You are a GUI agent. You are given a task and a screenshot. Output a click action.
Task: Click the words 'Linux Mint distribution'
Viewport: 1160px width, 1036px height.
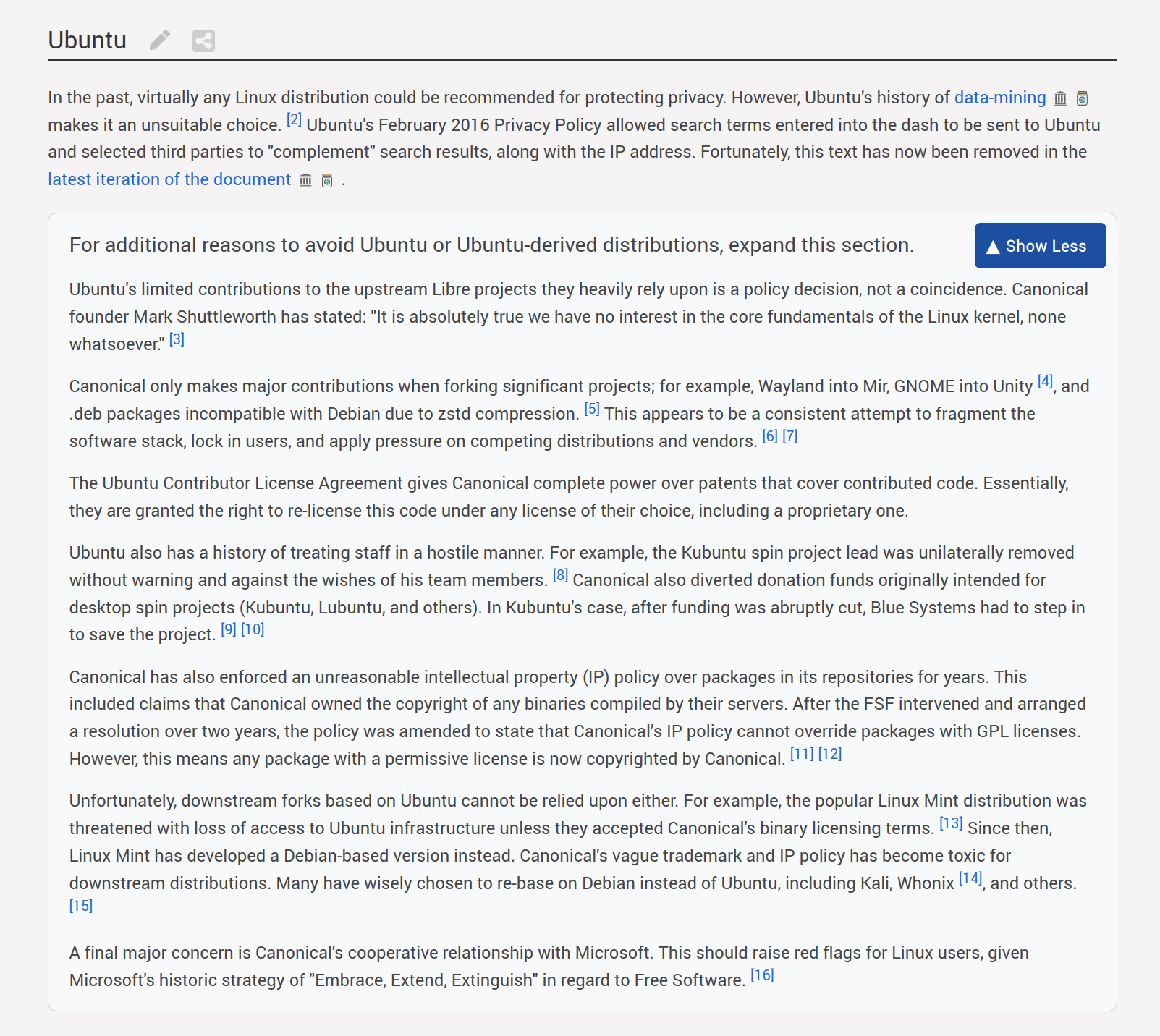(x=965, y=801)
